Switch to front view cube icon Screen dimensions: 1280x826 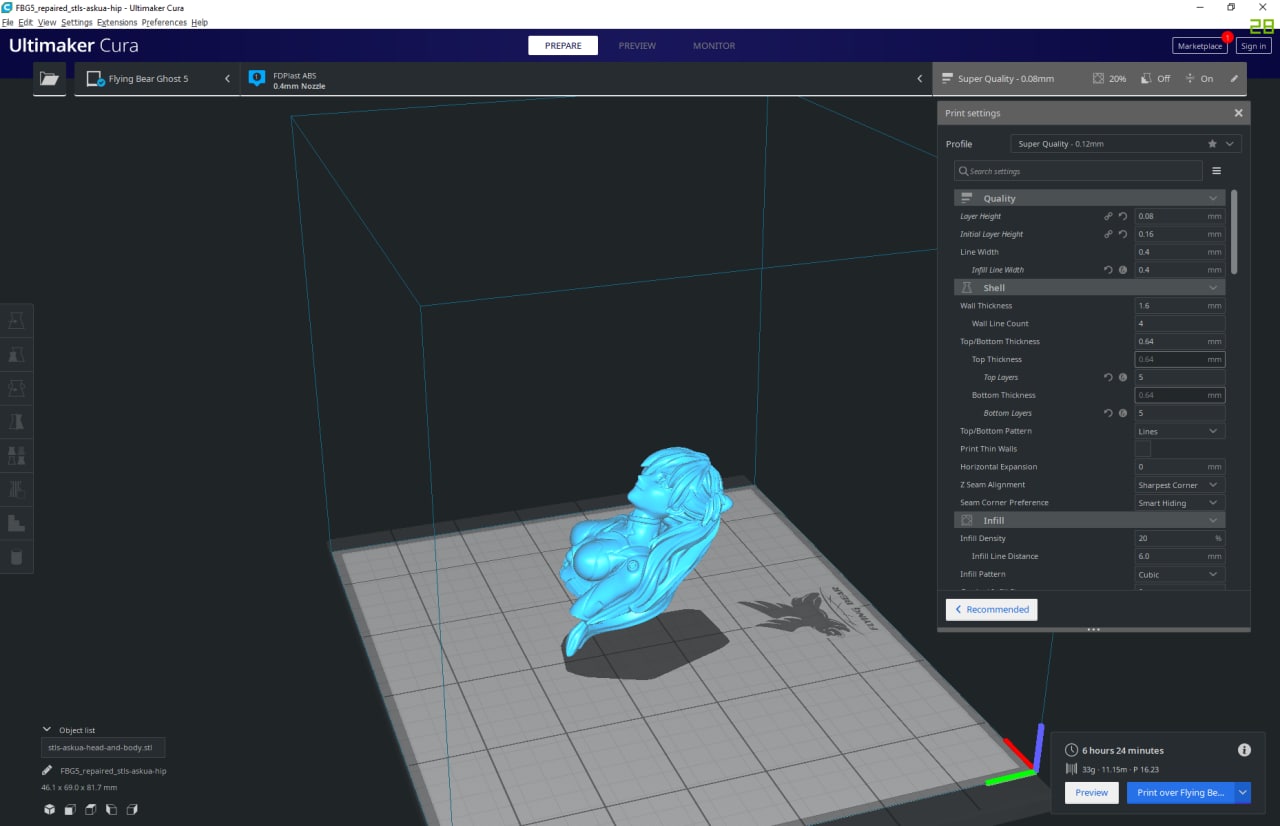pyautogui.click(x=70, y=809)
